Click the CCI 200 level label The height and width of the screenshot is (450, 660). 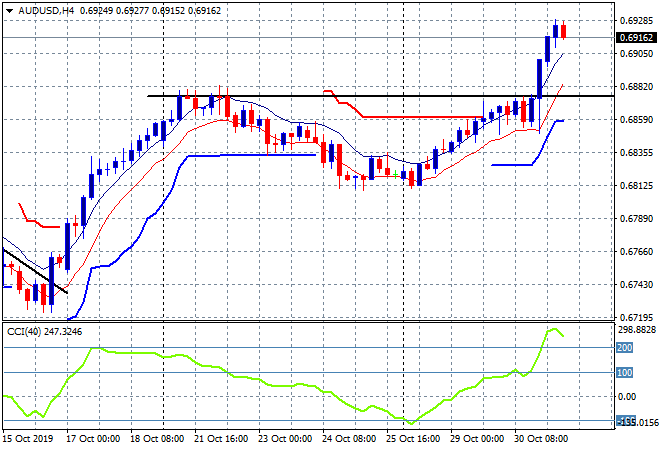pyautogui.click(x=625, y=348)
